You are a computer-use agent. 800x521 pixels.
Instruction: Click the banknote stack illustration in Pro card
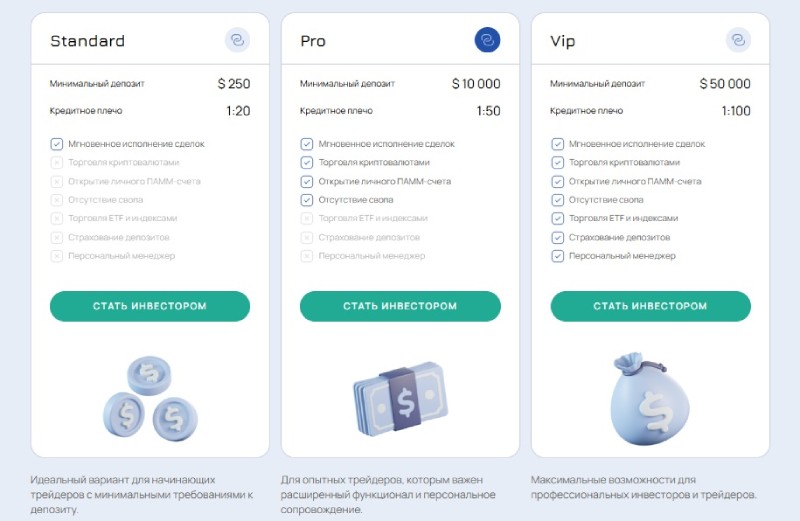400,397
